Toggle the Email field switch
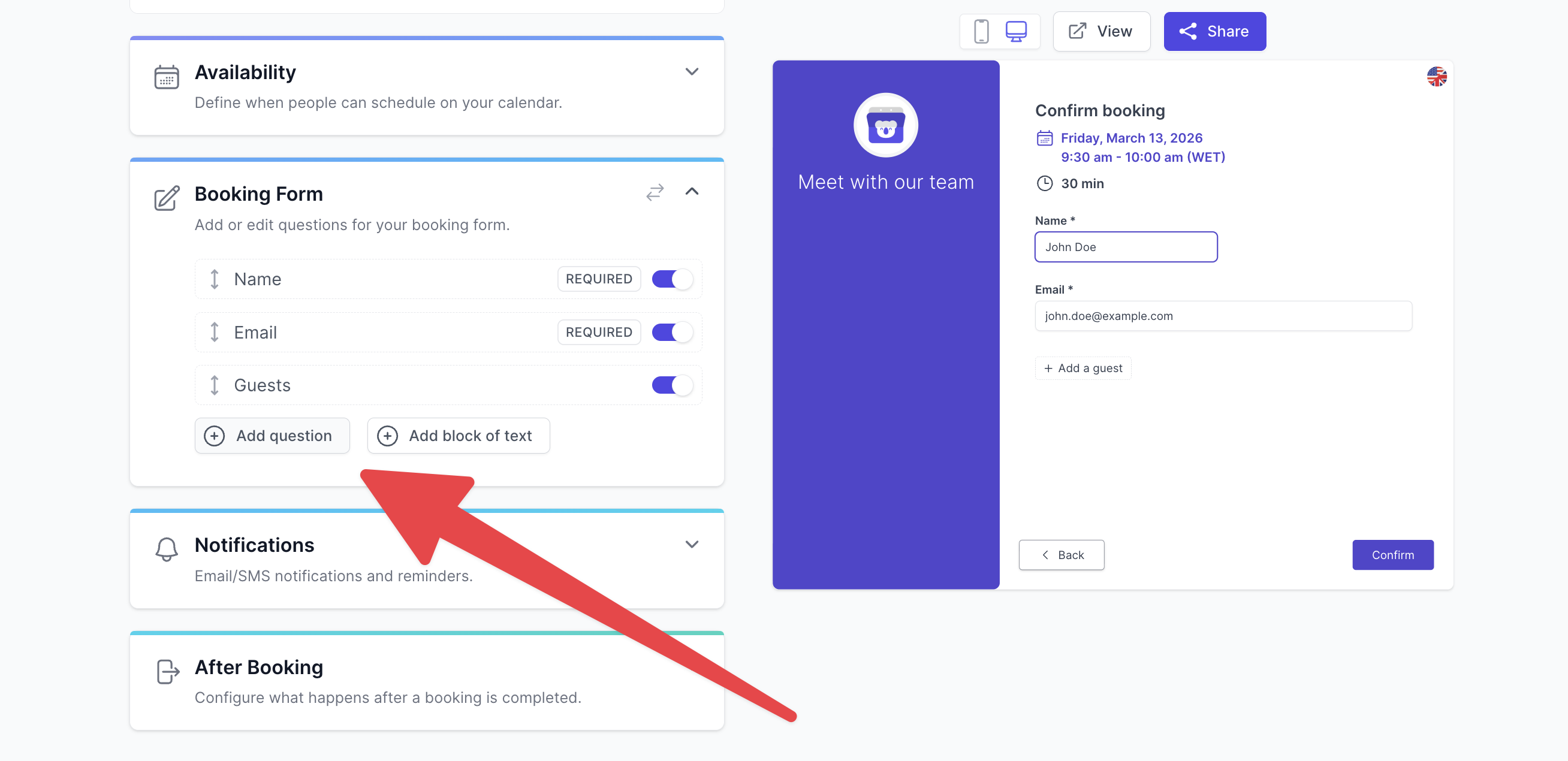Viewport: 1568px width, 761px height. click(671, 332)
